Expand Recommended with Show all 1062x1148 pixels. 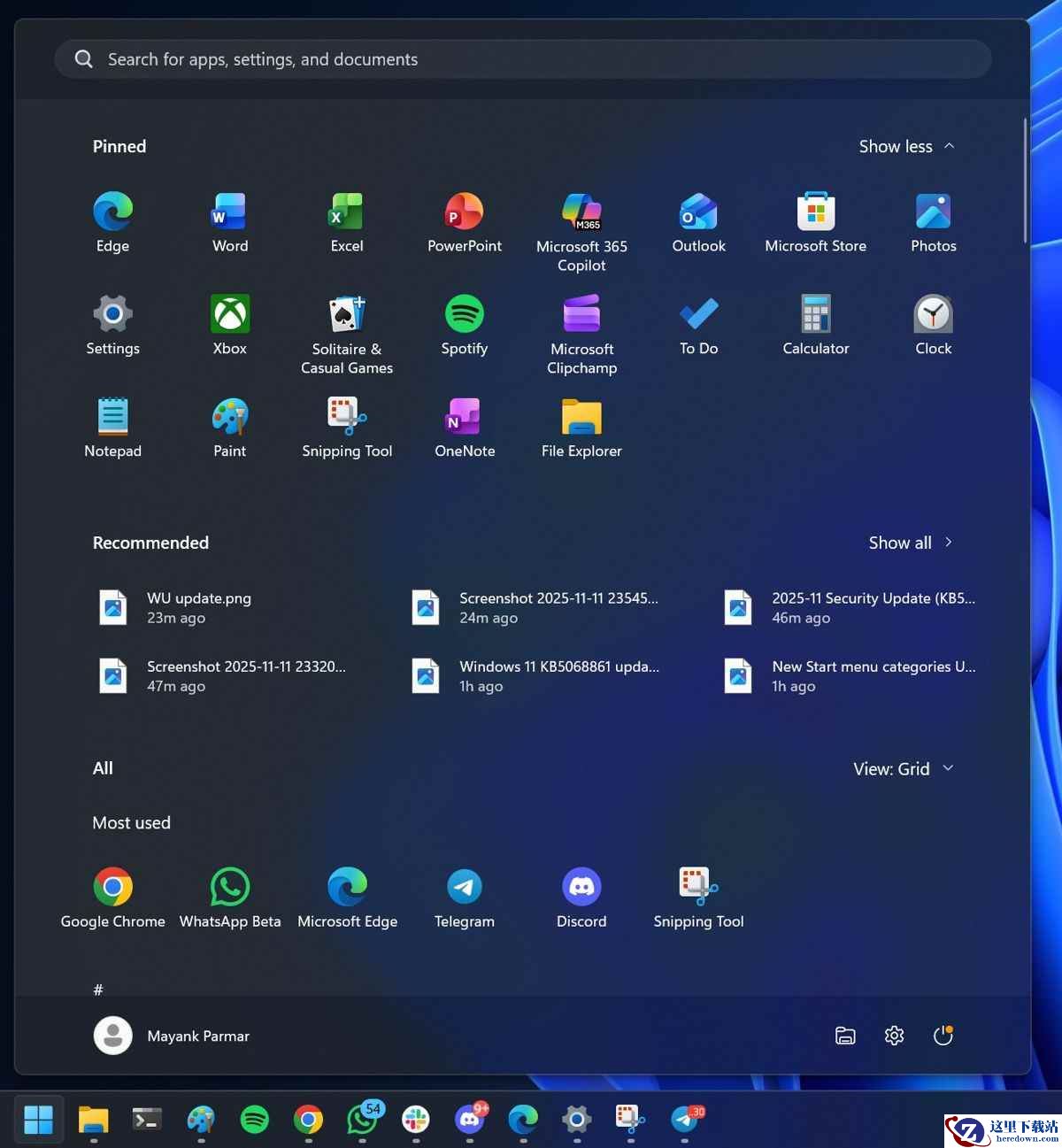point(909,543)
